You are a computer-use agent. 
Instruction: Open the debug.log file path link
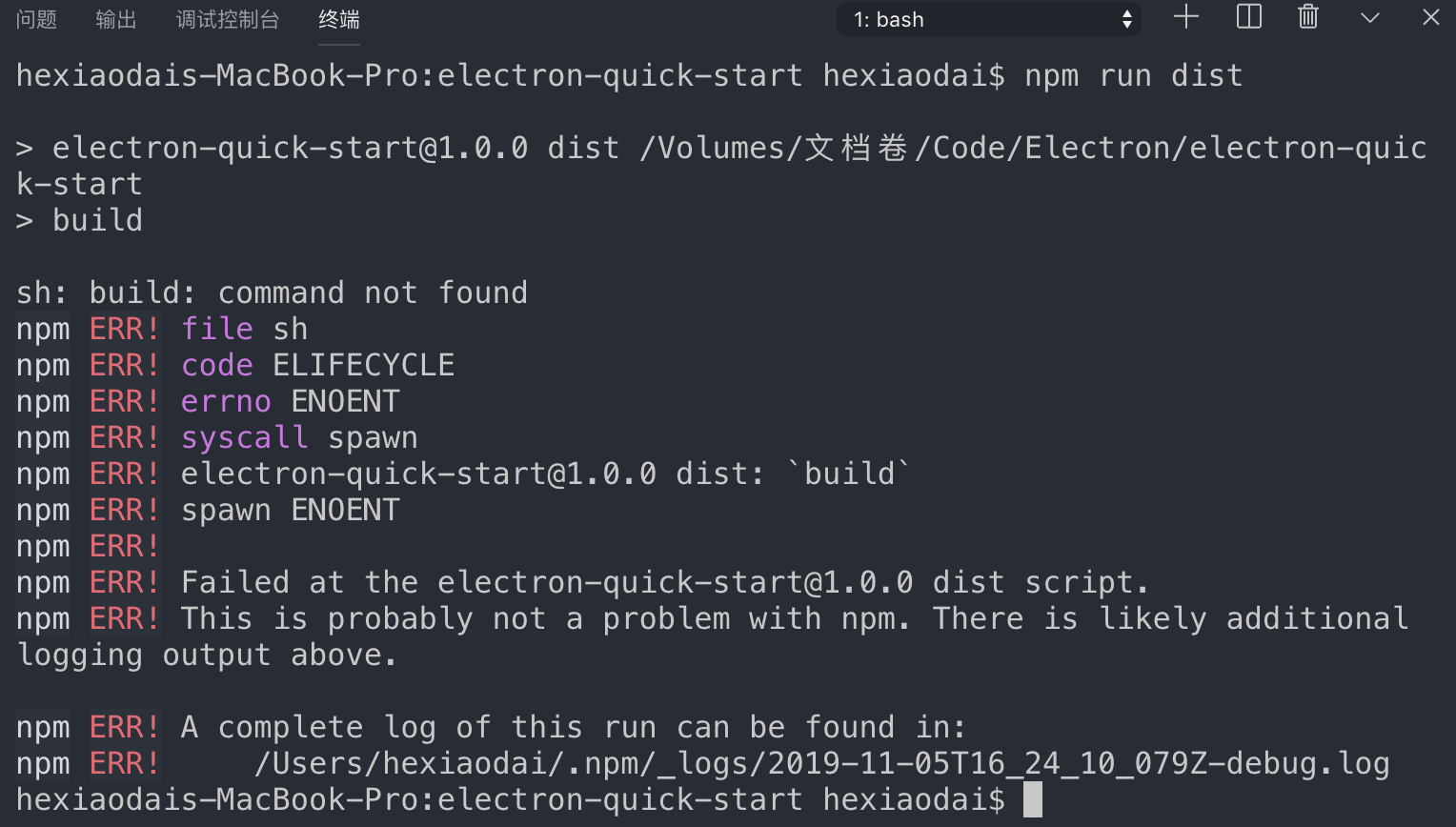tap(821, 763)
